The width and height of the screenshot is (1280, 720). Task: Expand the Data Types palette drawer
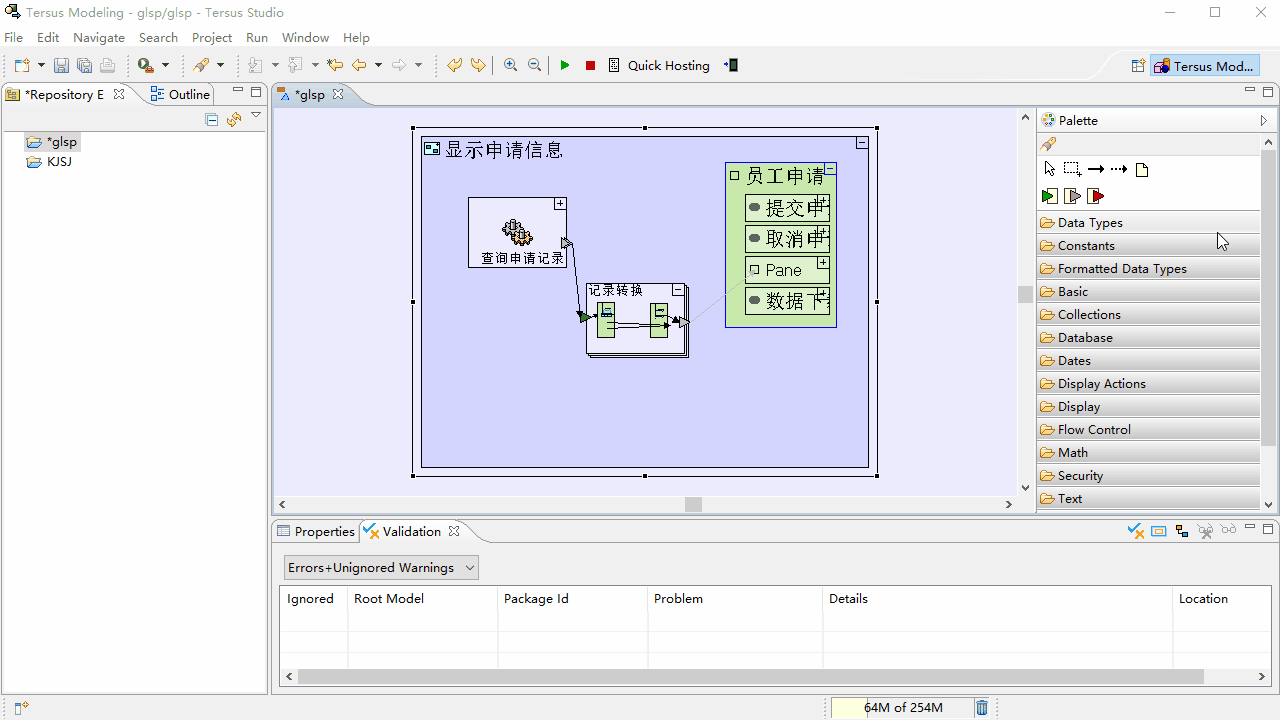click(x=1148, y=223)
